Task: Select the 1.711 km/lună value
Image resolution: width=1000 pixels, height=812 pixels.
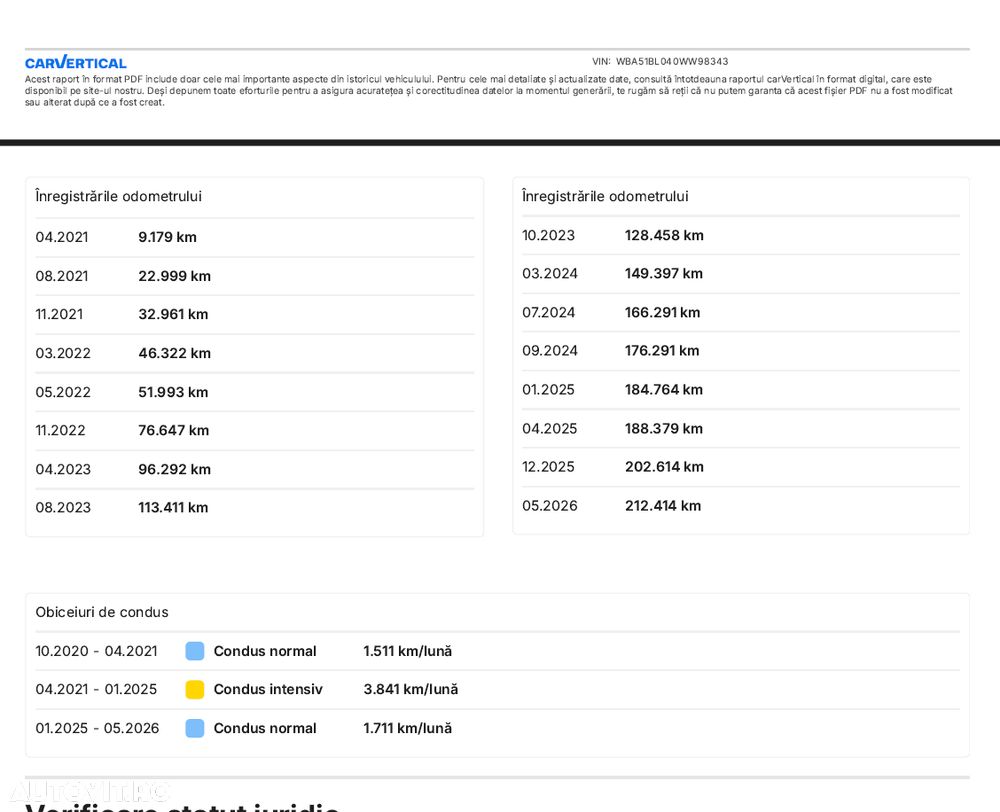Action: click(408, 728)
